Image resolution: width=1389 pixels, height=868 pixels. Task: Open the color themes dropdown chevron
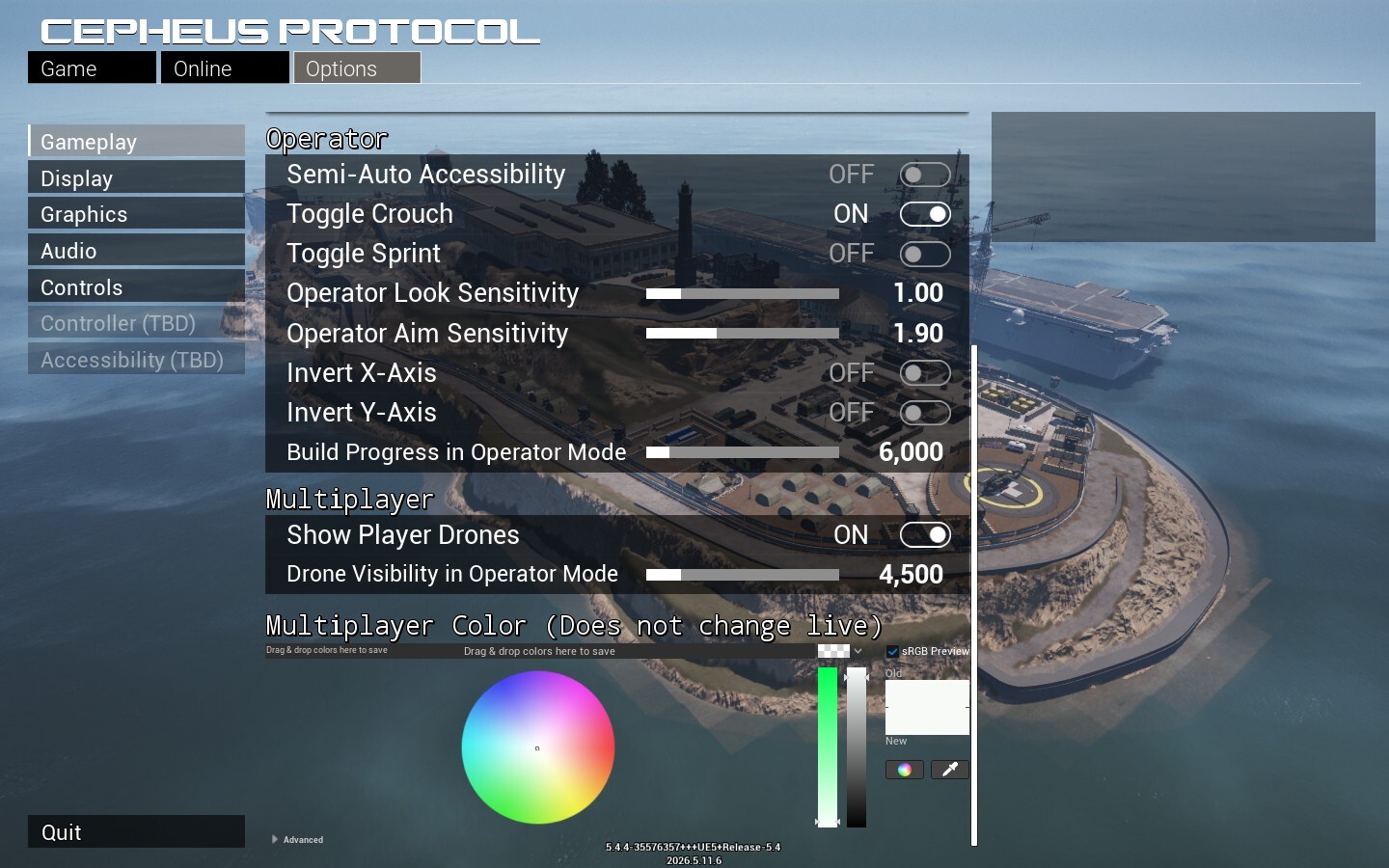[x=858, y=651]
